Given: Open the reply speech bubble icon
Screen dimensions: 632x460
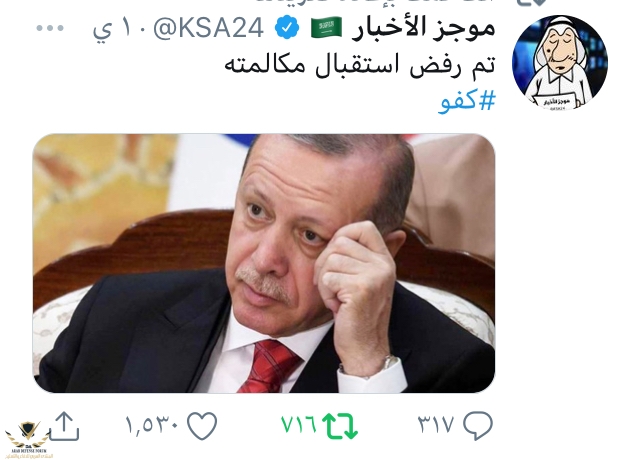Looking at the screenshot, I should [x=478, y=425].
